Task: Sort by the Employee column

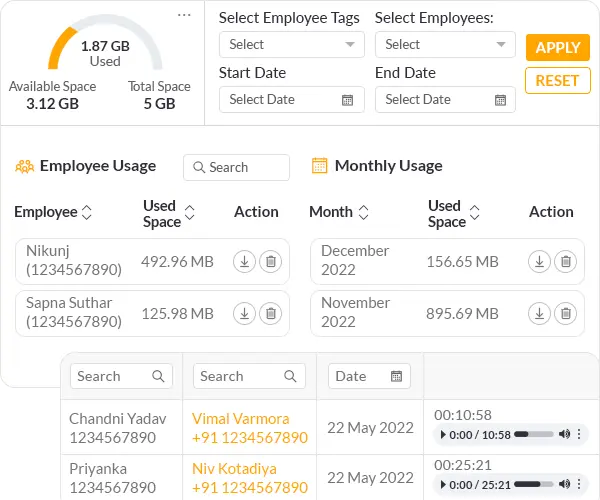Action: tap(87, 212)
